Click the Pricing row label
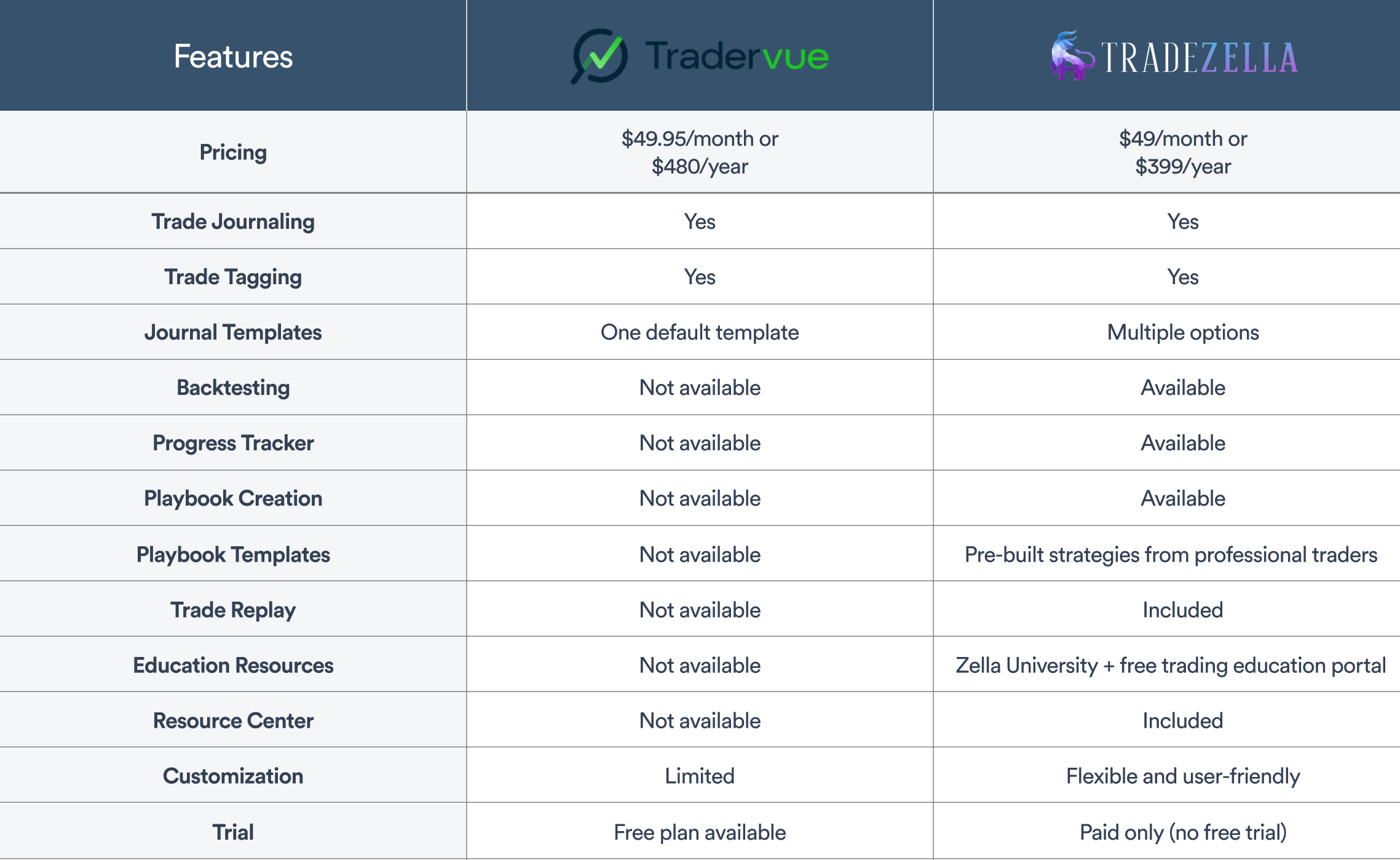Screen dimensions: 1400x860 [233, 152]
